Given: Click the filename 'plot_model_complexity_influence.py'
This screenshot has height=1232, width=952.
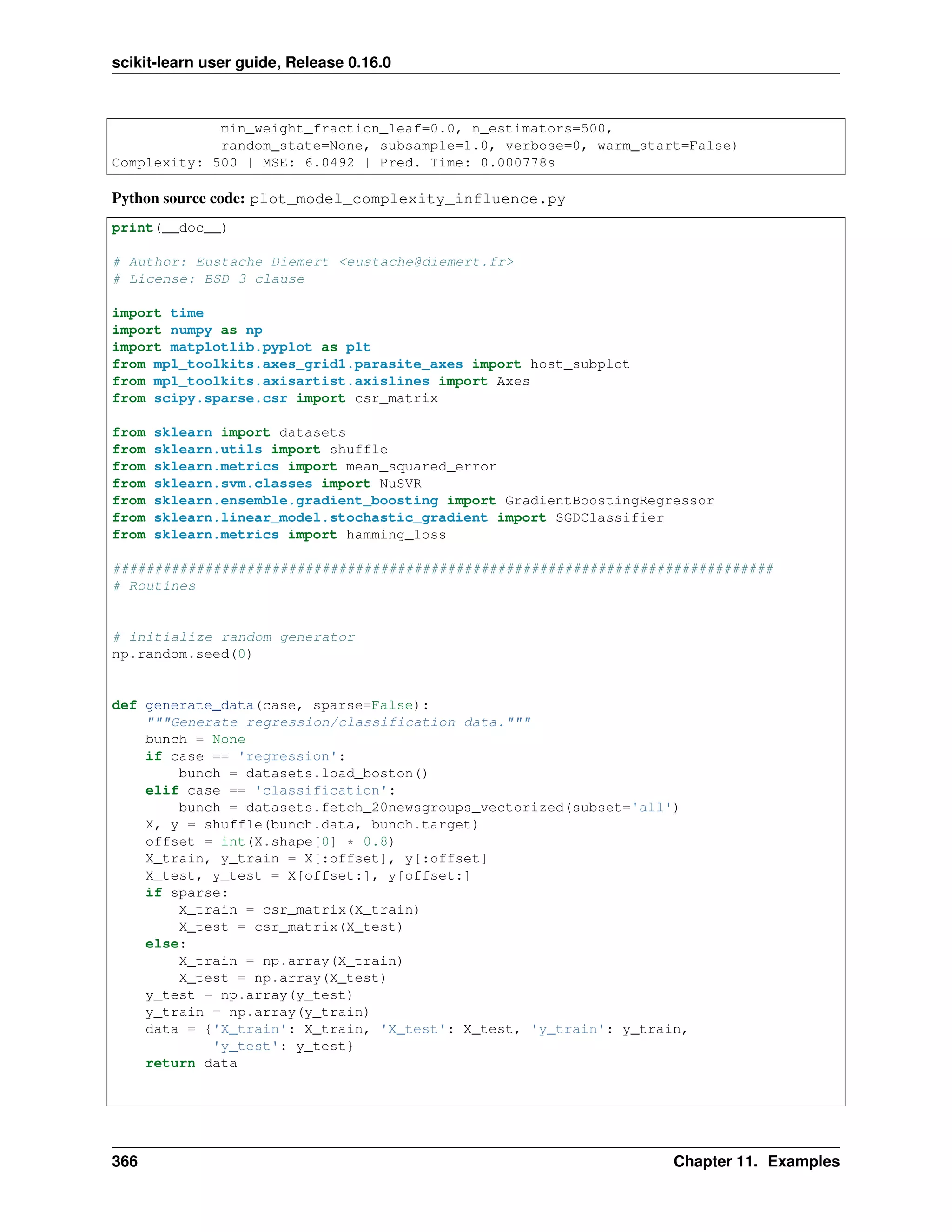Looking at the screenshot, I should click(x=407, y=199).
